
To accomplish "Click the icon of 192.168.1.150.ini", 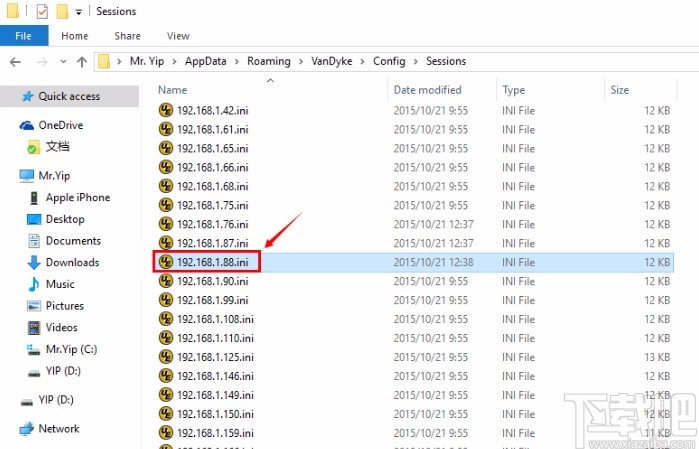I will pos(166,414).
